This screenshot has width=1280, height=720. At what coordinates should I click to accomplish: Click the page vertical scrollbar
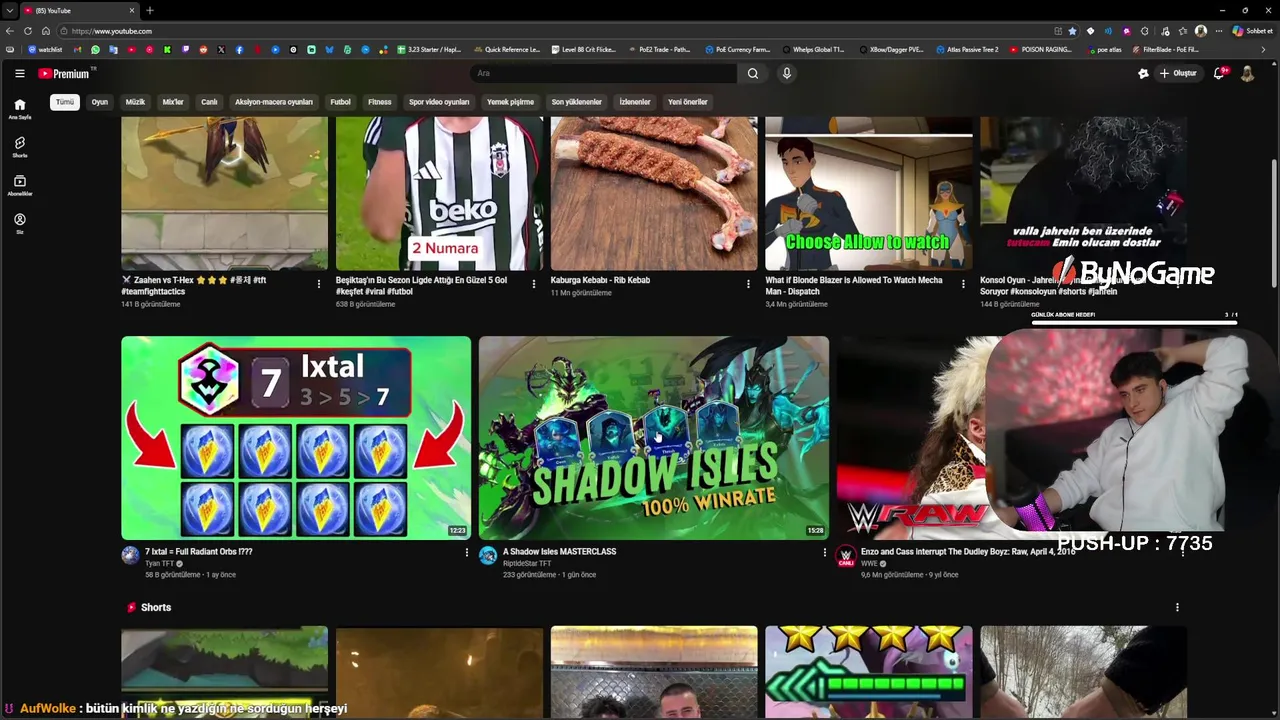(x=1273, y=225)
